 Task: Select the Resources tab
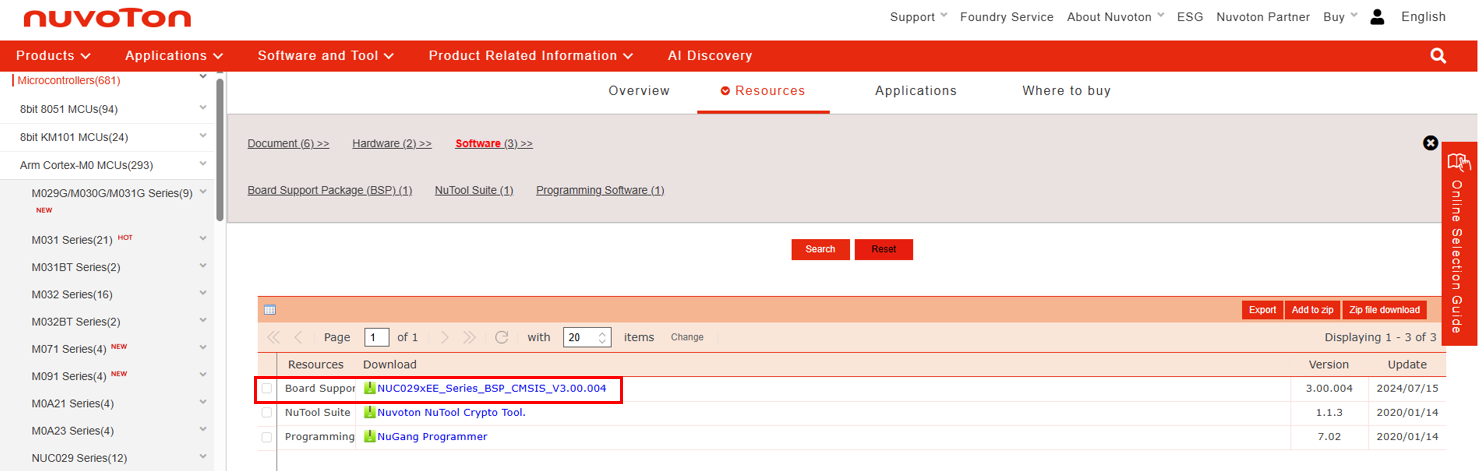tap(763, 91)
